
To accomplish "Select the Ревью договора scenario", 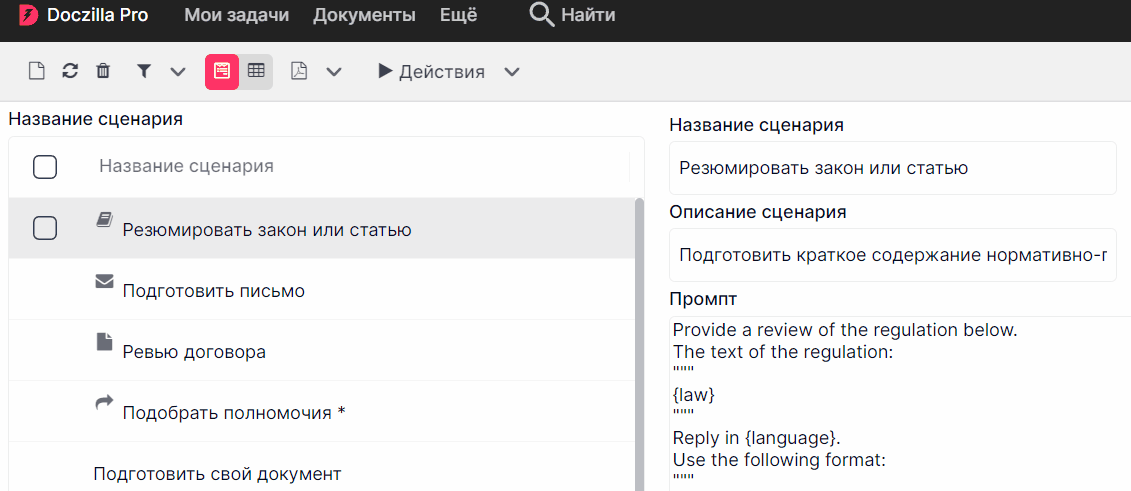I will (x=322, y=350).
